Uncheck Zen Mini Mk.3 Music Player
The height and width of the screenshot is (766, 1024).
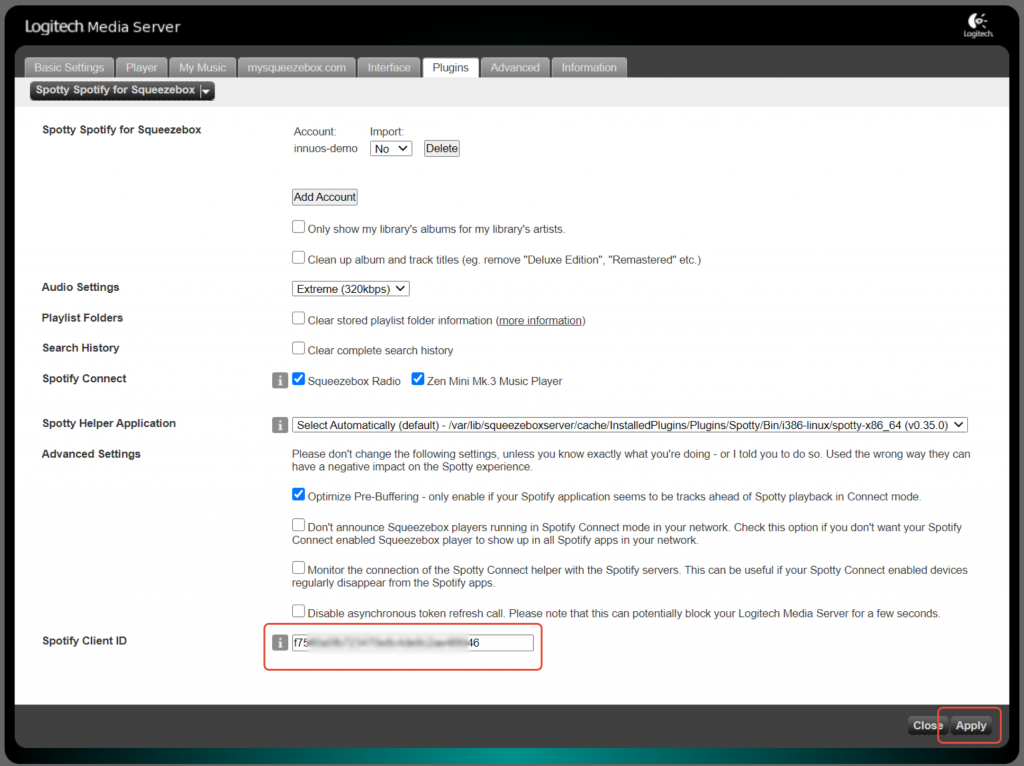[418, 379]
